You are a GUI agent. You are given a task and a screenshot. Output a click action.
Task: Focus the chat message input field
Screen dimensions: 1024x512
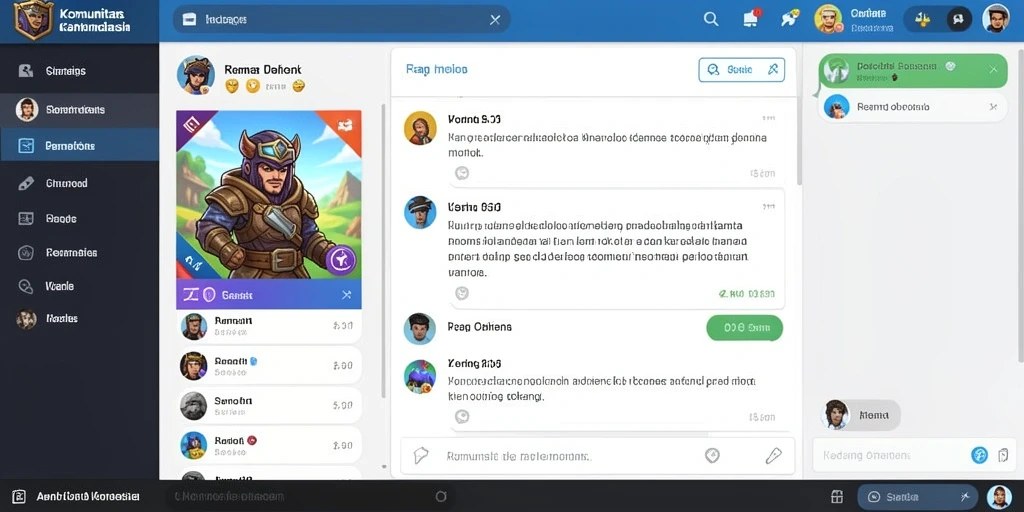point(598,456)
